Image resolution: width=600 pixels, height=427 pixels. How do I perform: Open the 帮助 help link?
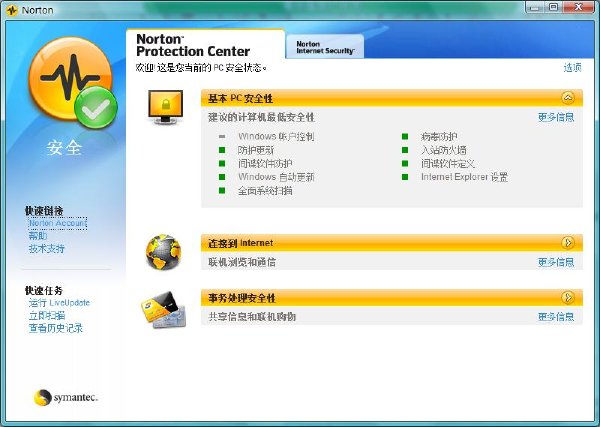click(38, 236)
